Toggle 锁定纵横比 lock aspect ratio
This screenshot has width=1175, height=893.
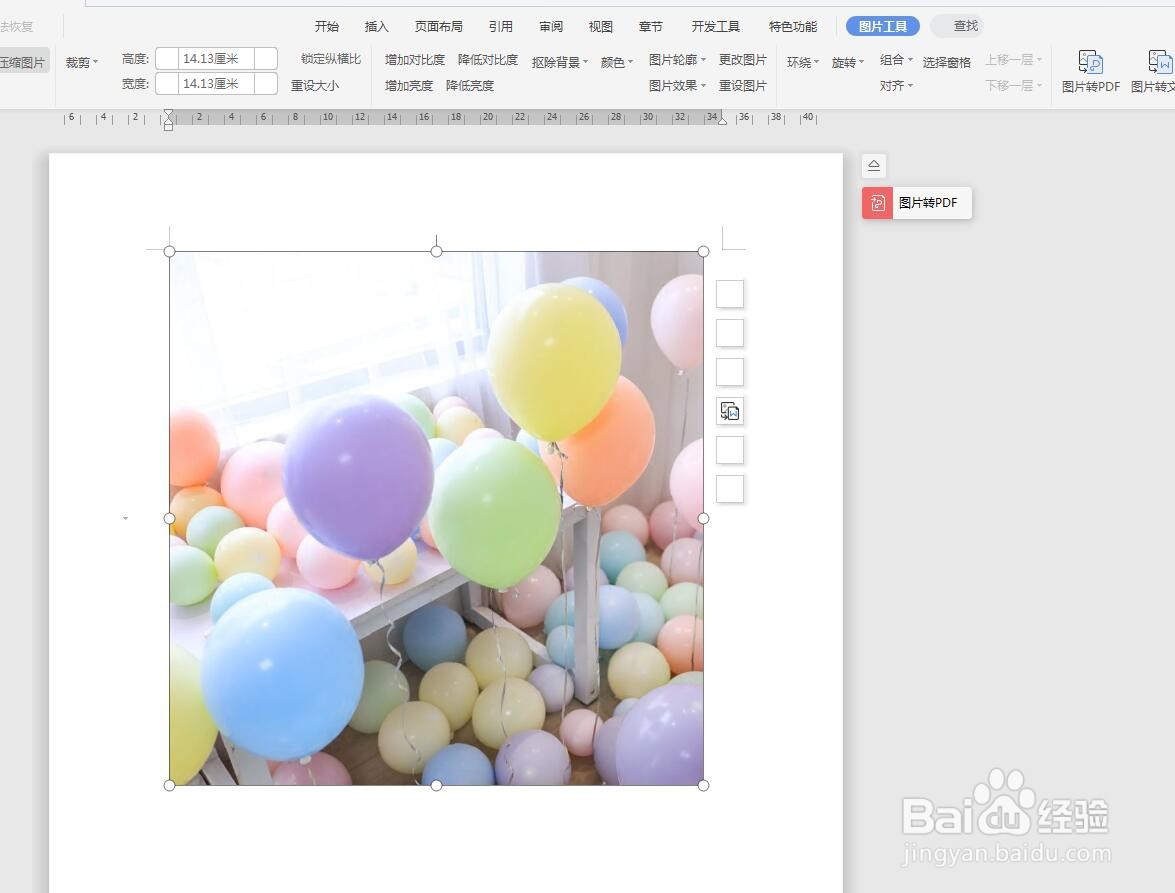tap(331, 59)
